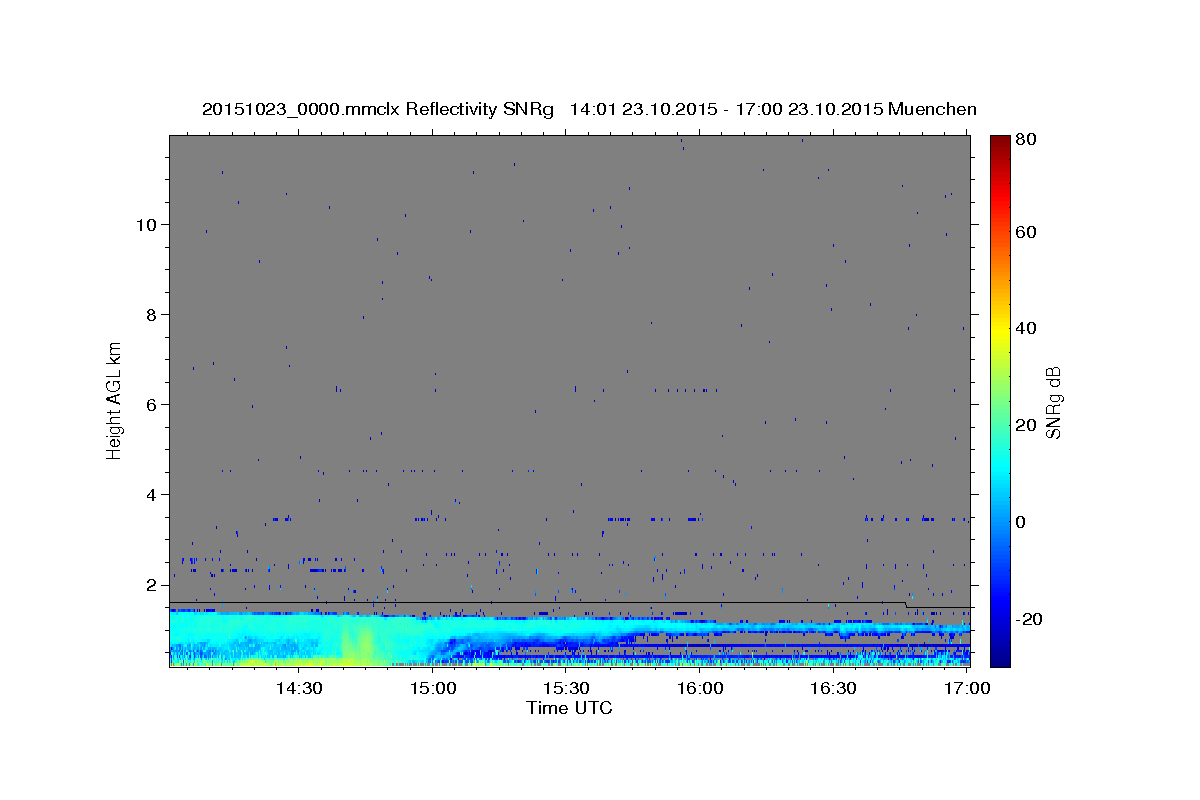Click the height axis value 6
This screenshot has width=1200, height=800.
point(154,404)
